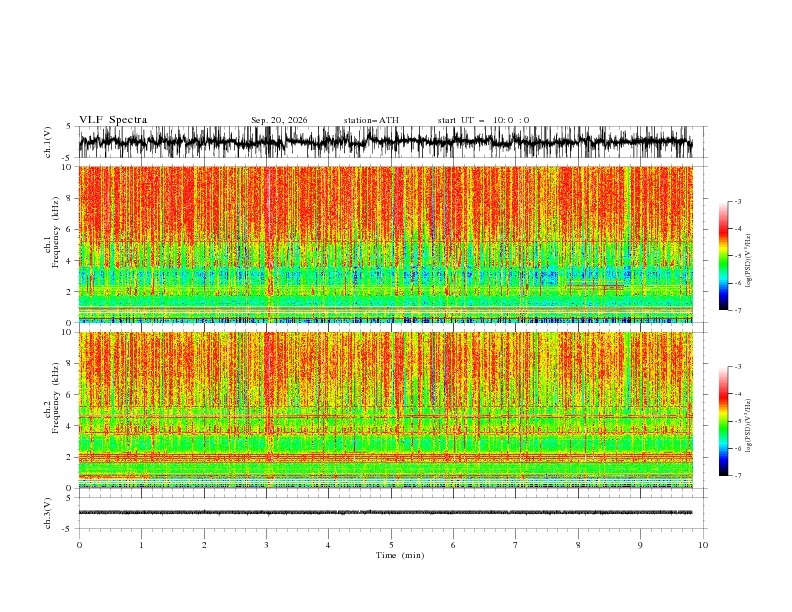This screenshot has height=612, width=792.
Task: Click the Sep. 20, 2026 date label
Action: 279,120
